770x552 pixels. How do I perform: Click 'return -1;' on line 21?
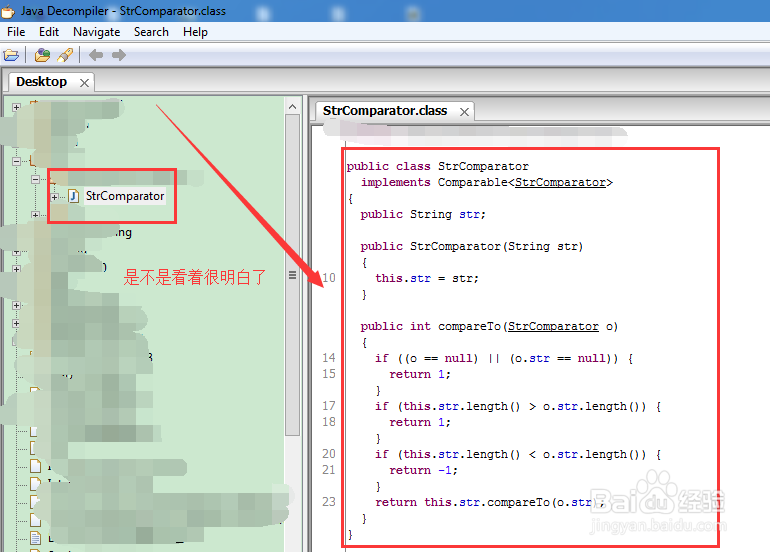tap(423, 470)
